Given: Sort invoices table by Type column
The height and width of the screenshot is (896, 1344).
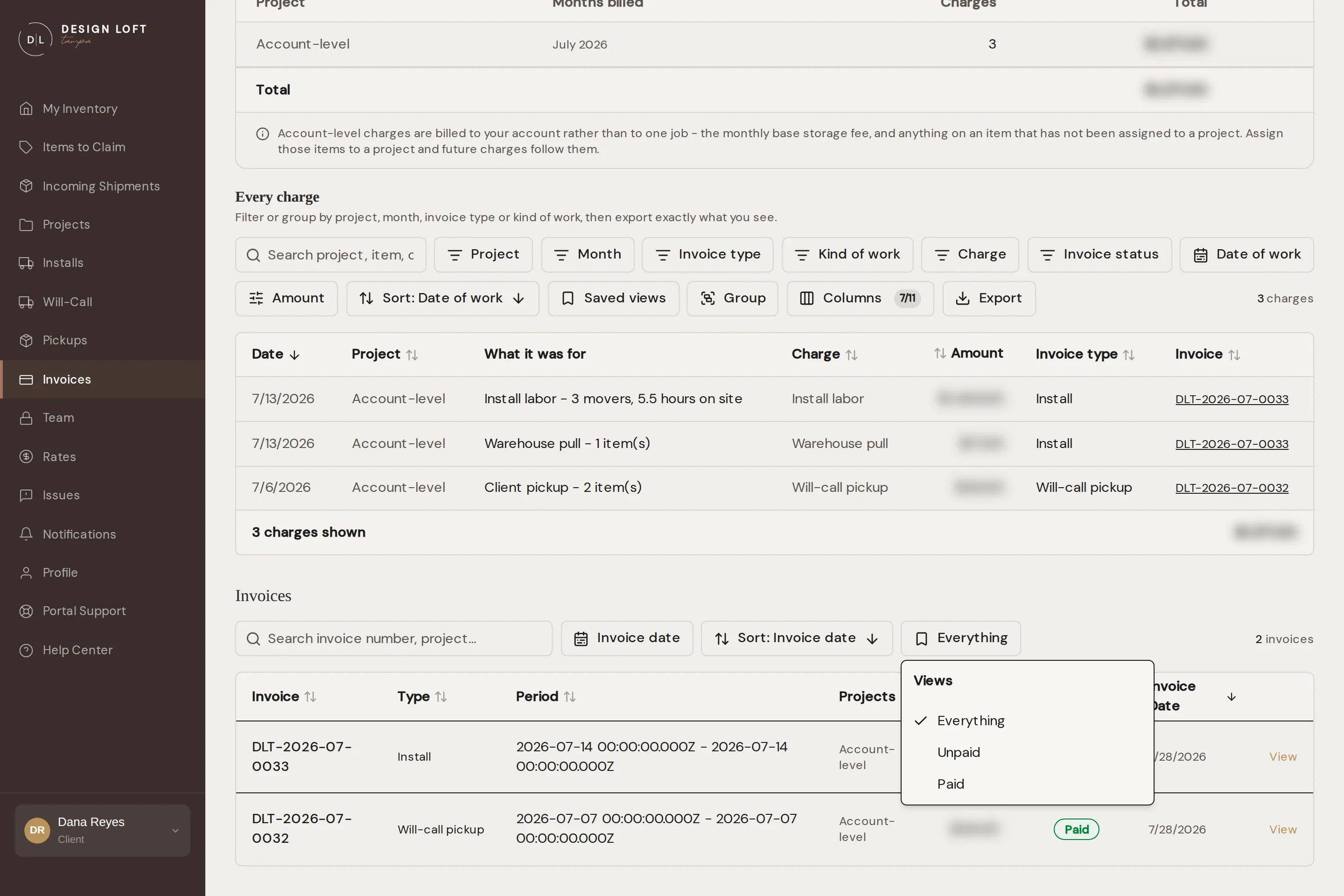Looking at the screenshot, I should [x=422, y=697].
